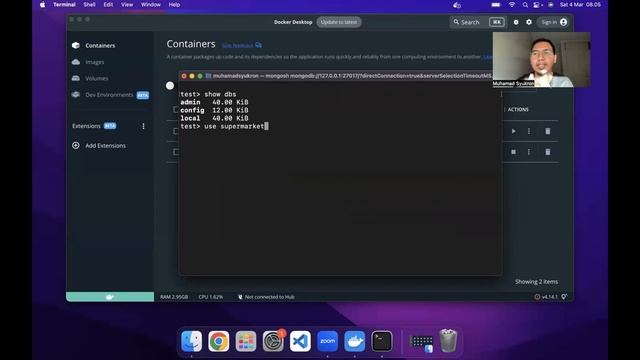Delete the container in the stop-icon row
Image resolution: width=640 pixels, height=360 pixels.
(548, 152)
